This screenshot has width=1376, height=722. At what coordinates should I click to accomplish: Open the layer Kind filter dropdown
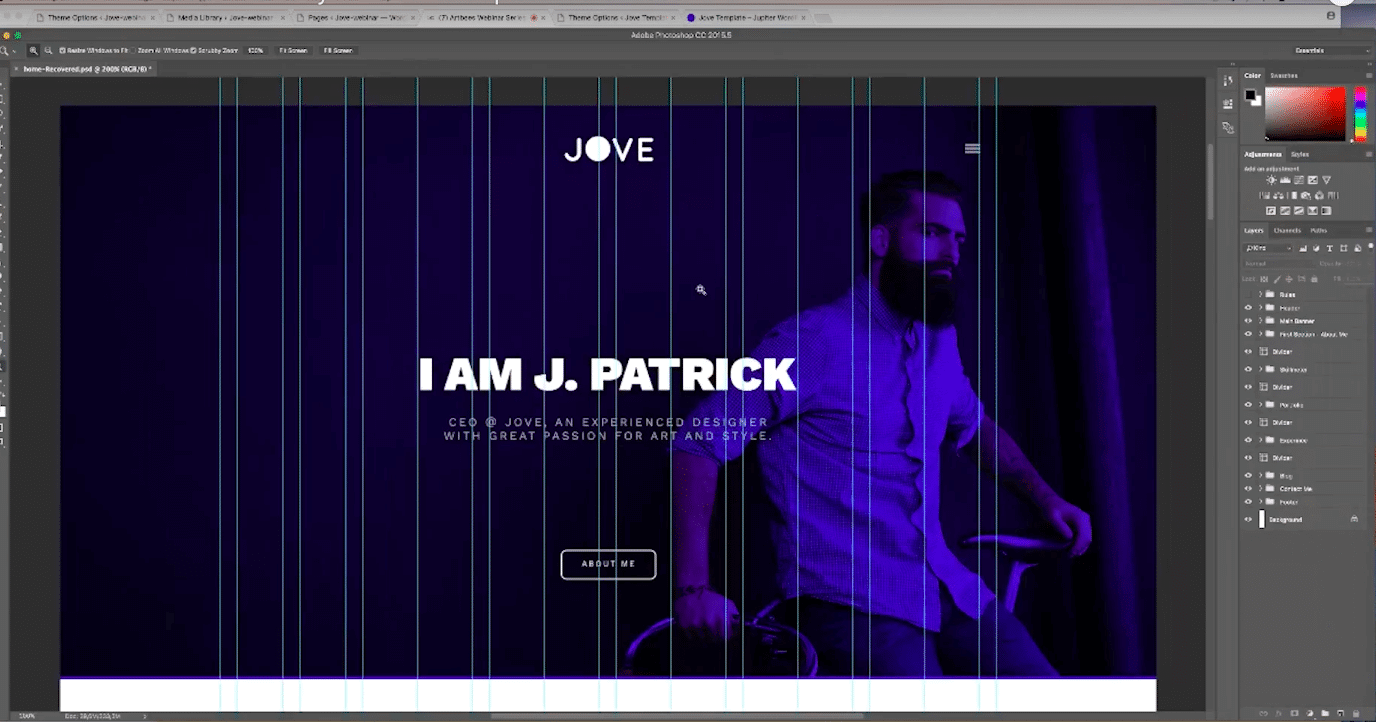pyautogui.click(x=1268, y=248)
